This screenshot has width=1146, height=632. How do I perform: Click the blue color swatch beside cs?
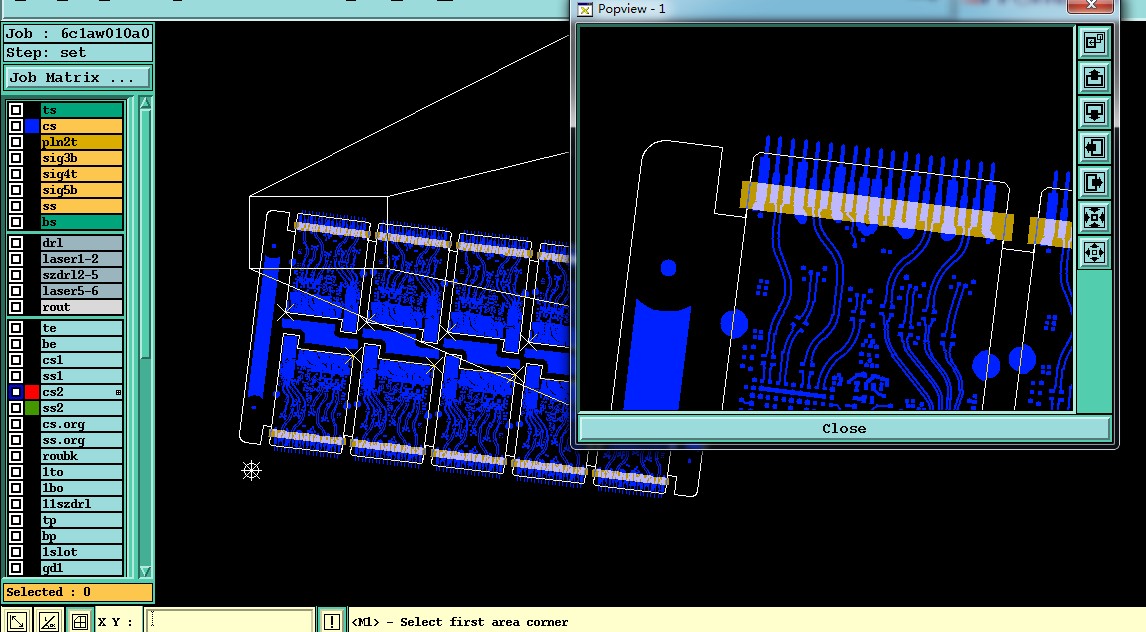coord(32,126)
